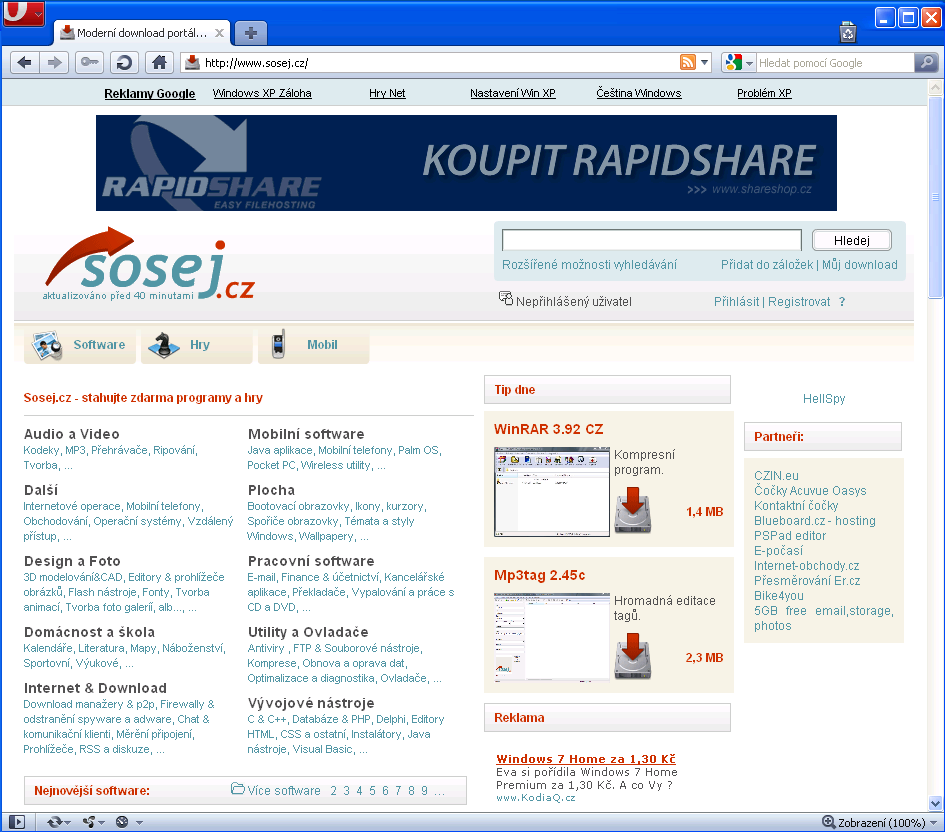945x832 pixels.
Task: Go forward with the Forward arrow
Action: [55, 63]
